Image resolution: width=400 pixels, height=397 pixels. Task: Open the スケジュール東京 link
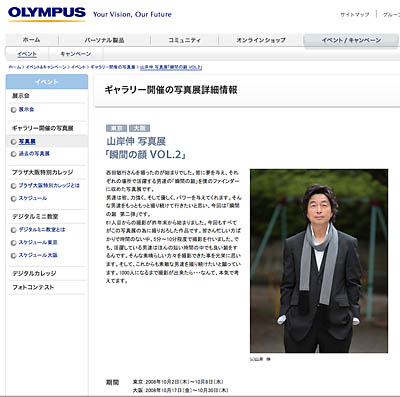point(38,242)
